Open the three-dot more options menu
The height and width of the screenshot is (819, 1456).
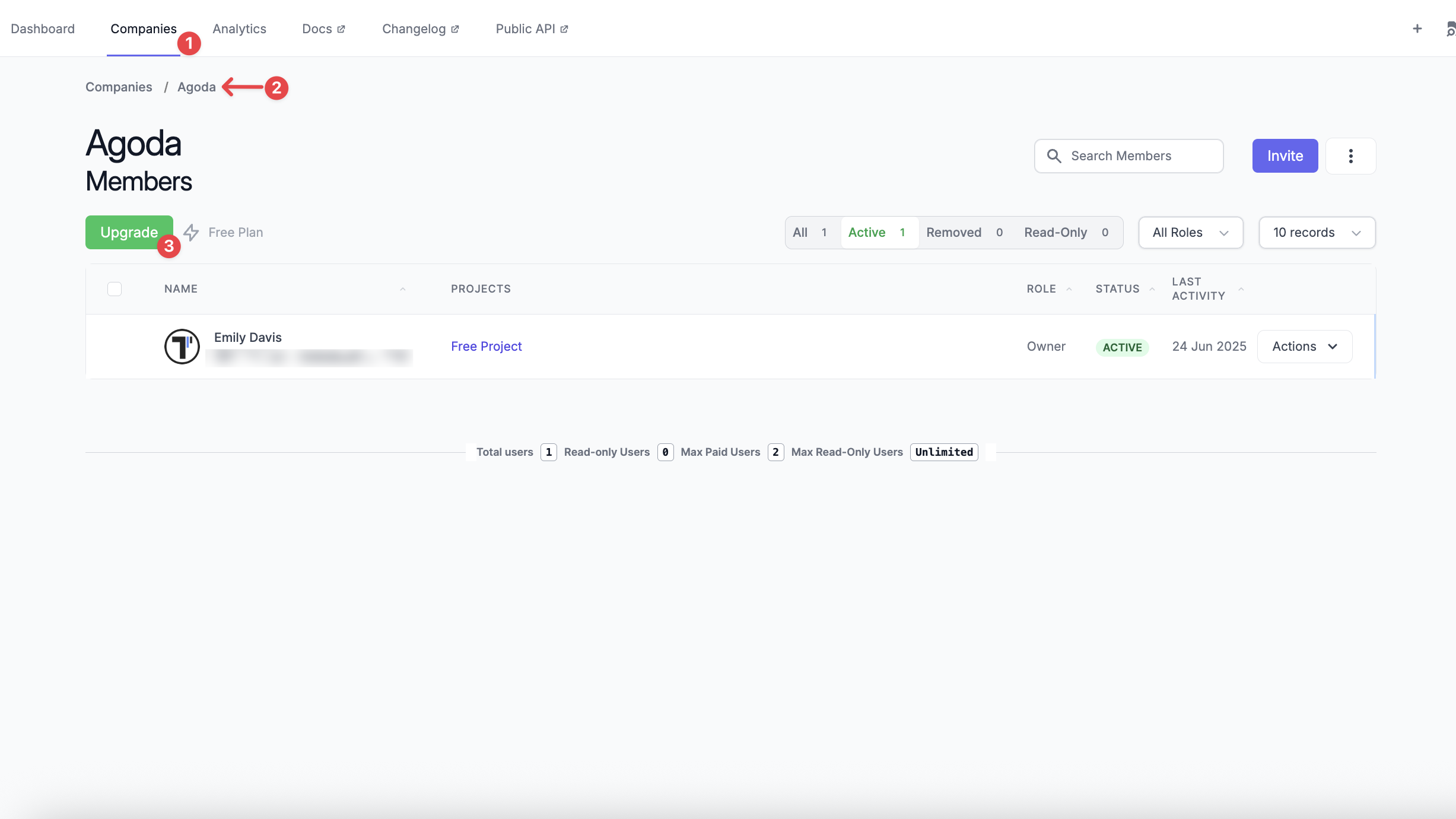click(1350, 156)
